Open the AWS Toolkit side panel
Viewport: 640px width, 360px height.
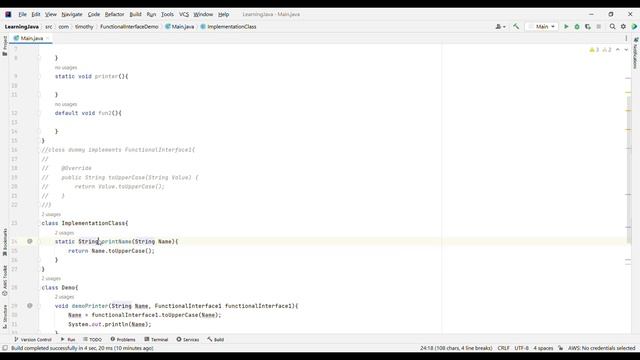click(4, 280)
